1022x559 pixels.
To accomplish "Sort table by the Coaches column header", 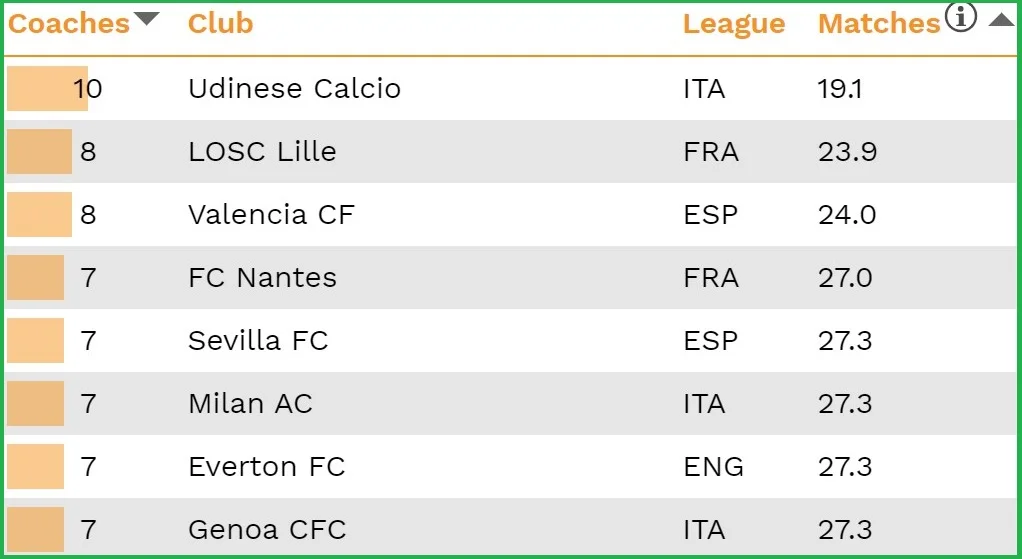I will click(x=69, y=24).
